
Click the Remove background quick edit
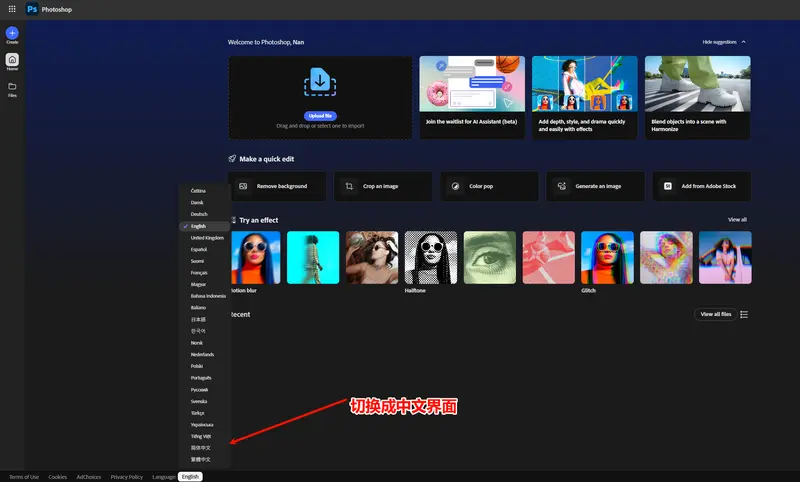(277, 186)
